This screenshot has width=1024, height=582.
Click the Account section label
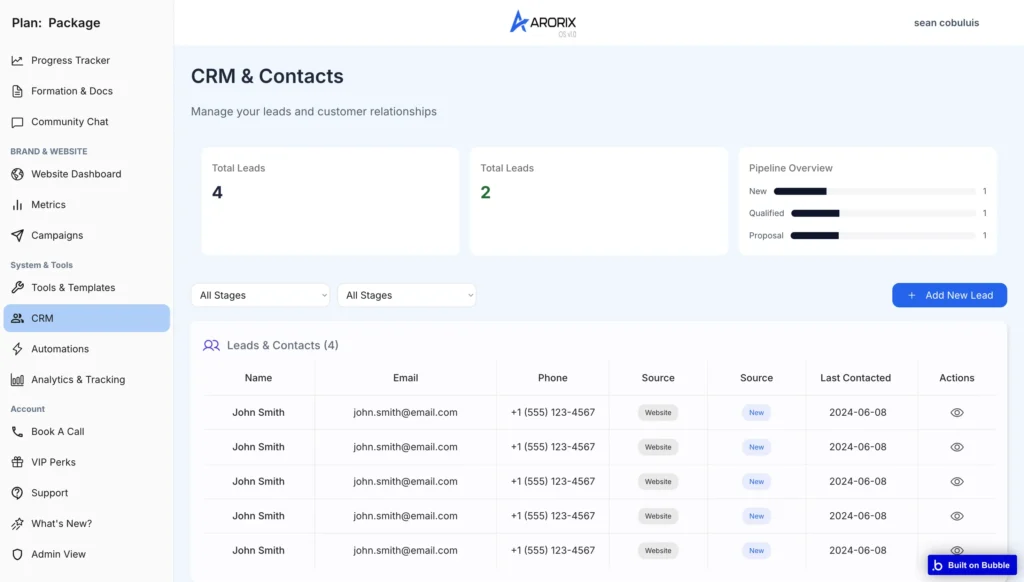(27, 409)
